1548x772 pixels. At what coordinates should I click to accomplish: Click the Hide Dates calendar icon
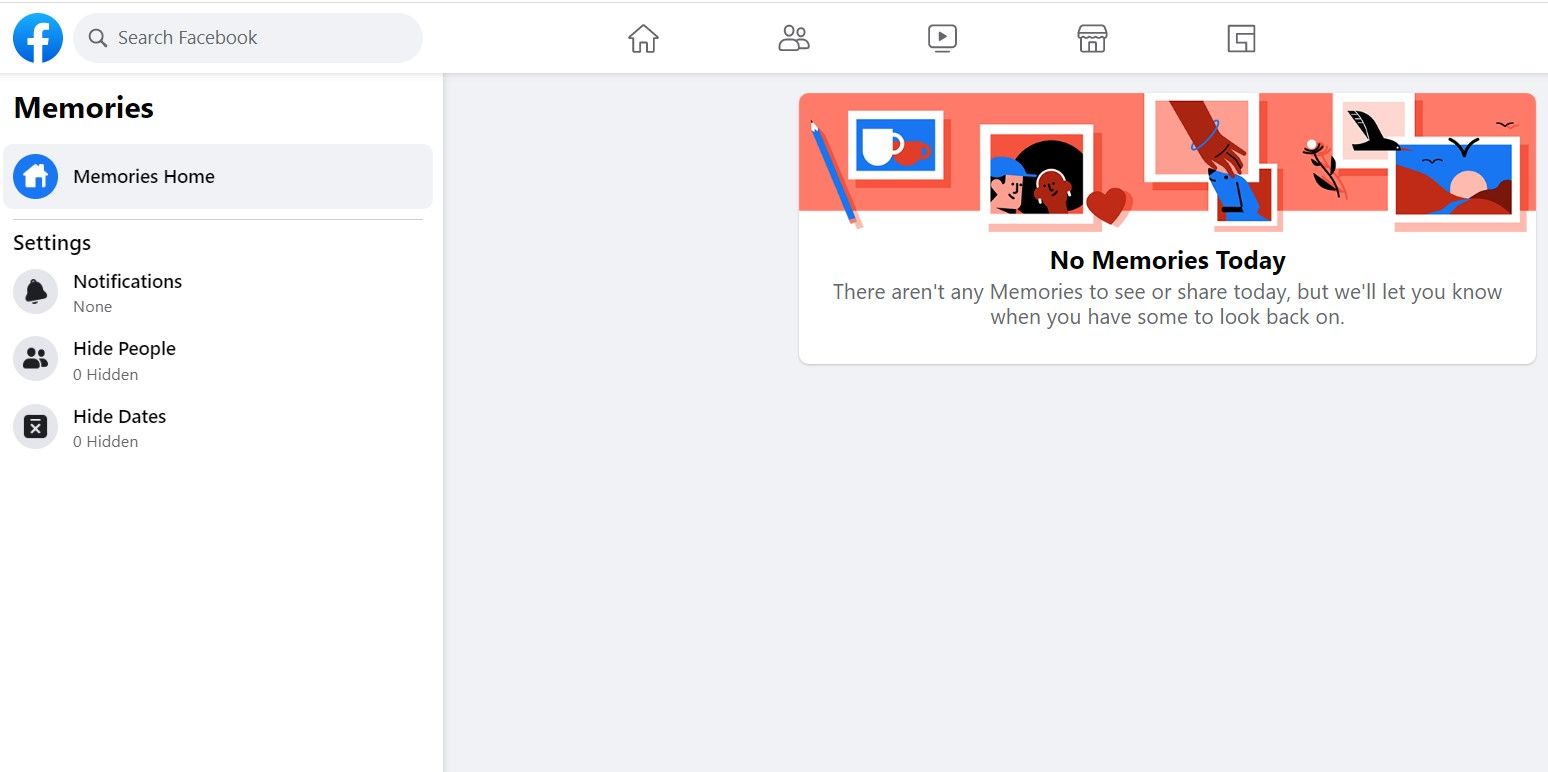pos(35,426)
